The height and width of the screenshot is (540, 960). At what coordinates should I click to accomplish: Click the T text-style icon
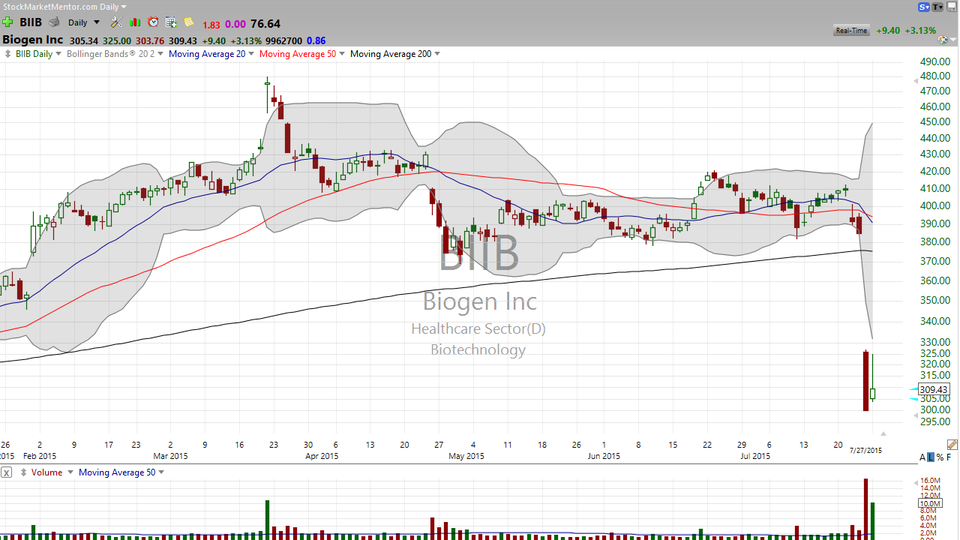click(937, 7)
